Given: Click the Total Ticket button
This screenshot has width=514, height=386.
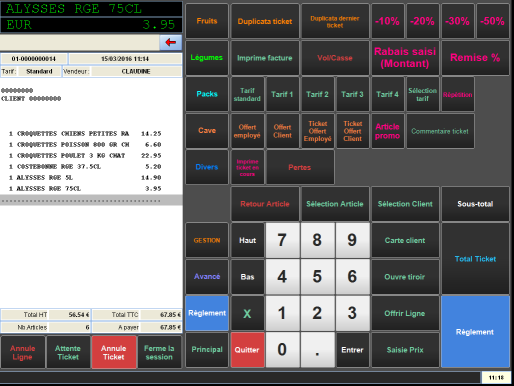Looking at the screenshot, I should 475,259.
